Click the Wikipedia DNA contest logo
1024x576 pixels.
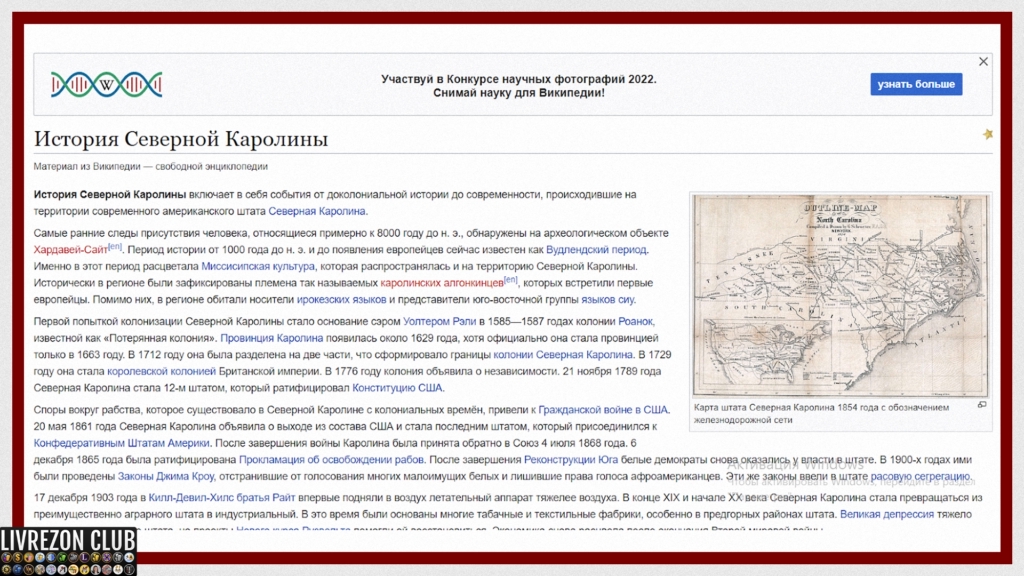click(106, 85)
